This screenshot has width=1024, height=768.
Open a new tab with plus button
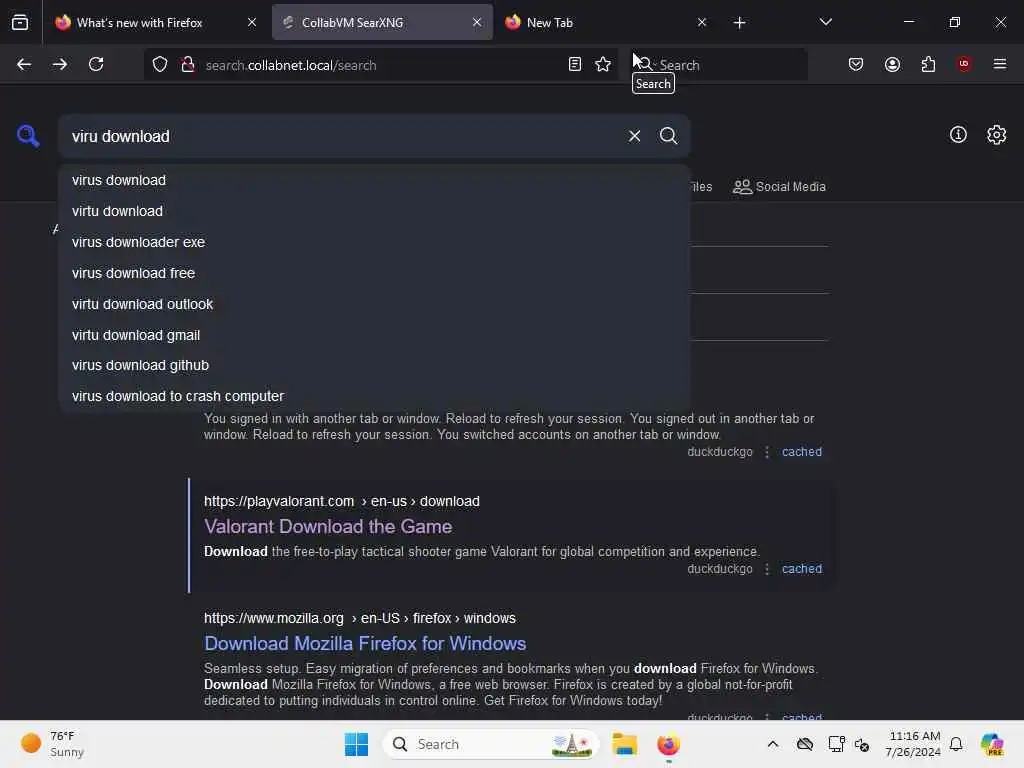[739, 22]
